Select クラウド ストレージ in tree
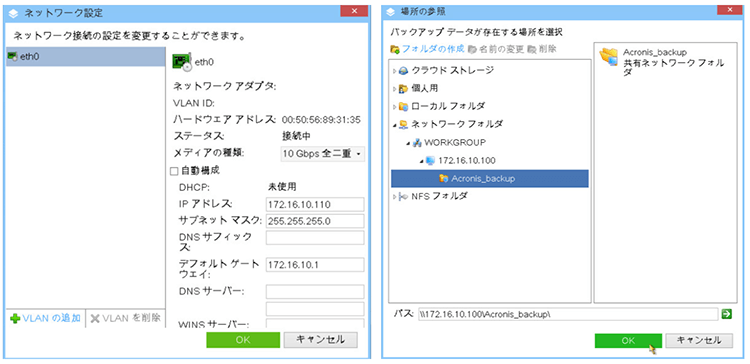The image size is (750, 364). 452,70
